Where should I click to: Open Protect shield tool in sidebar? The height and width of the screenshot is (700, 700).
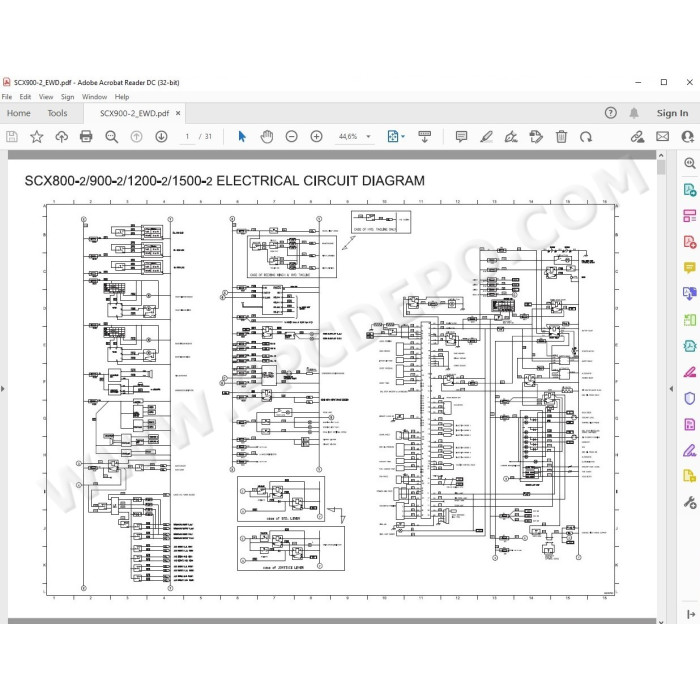[x=690, y=398]
